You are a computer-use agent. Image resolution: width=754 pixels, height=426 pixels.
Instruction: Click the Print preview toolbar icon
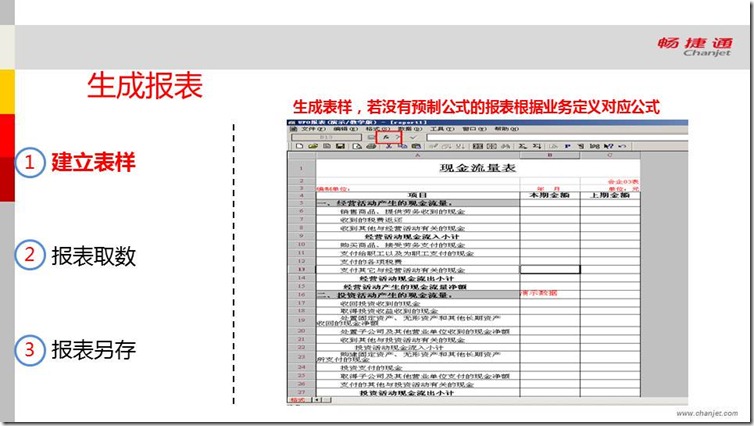coord(357,146)
